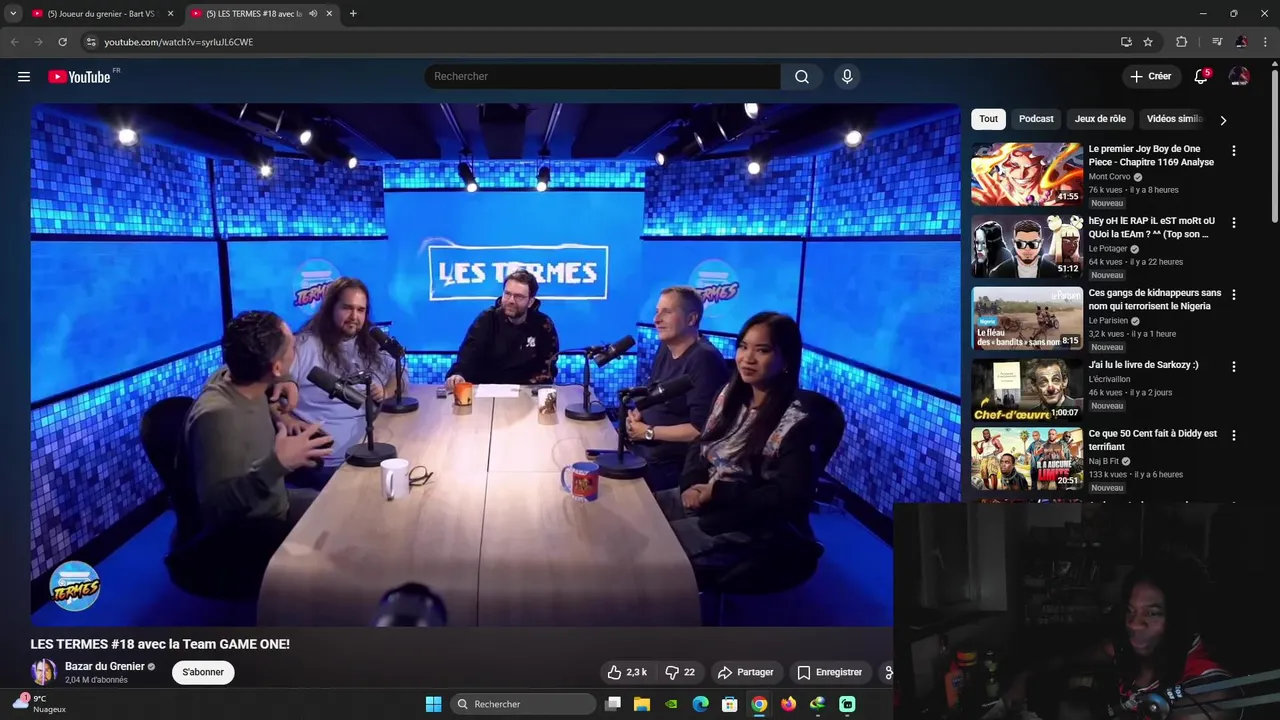Open Firefox from the taskbar
The width and height of the screenshot is (1280, 720).
point(788,704)
